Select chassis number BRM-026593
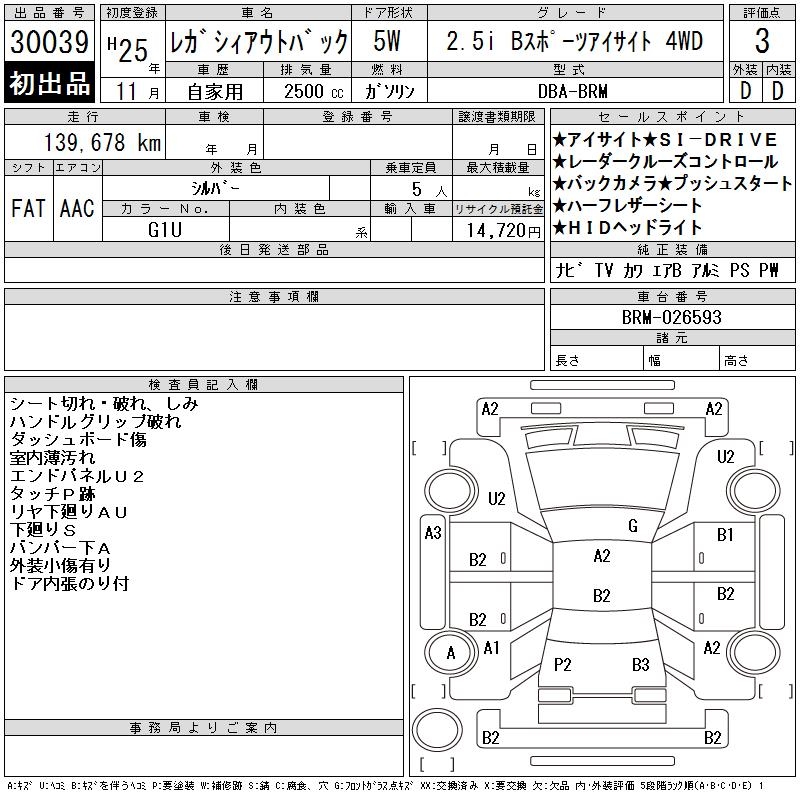Screen dimensions: 800x800 pos(671,317)
